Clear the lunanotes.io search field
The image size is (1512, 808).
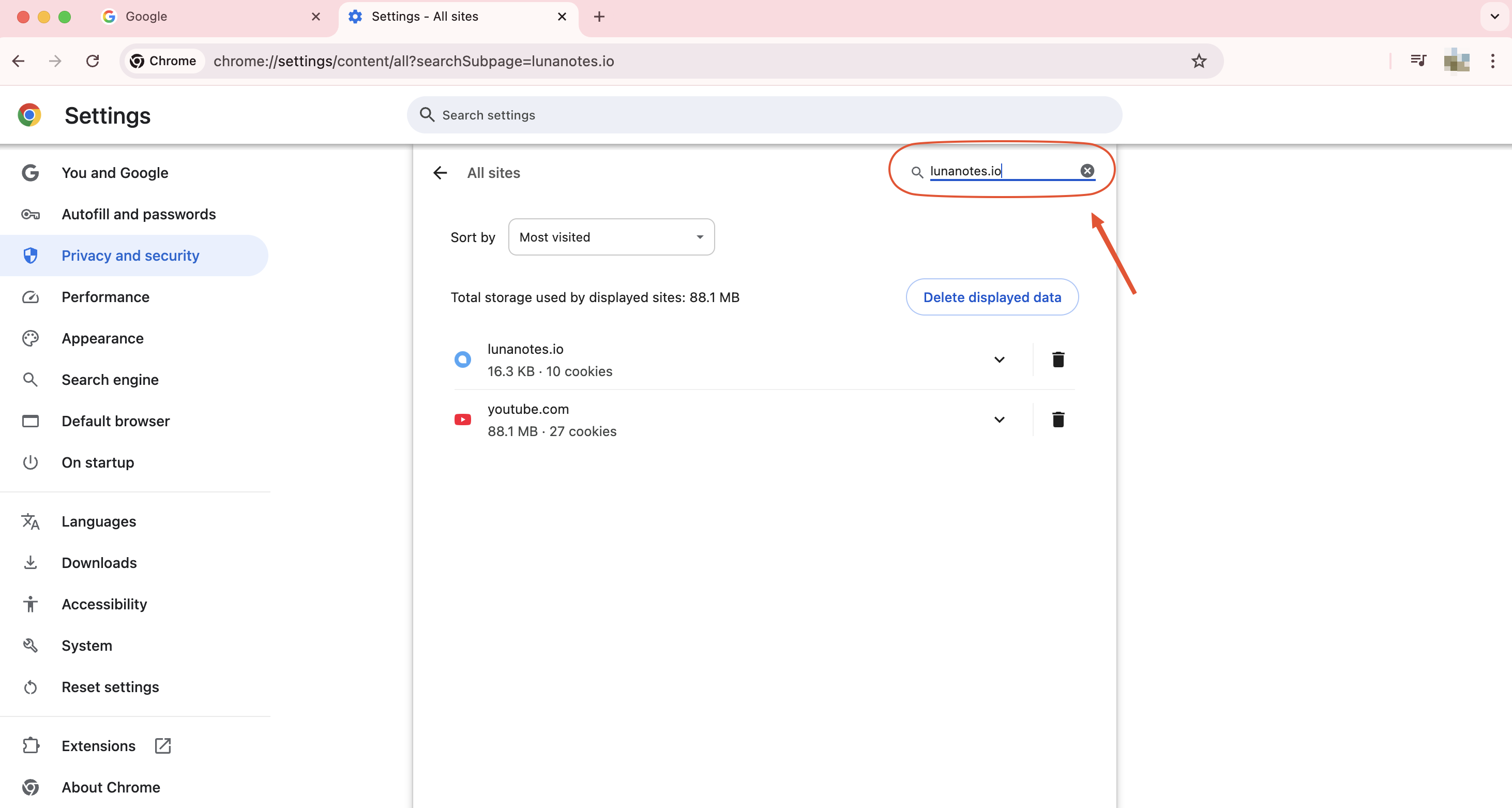click(1087, 171)
